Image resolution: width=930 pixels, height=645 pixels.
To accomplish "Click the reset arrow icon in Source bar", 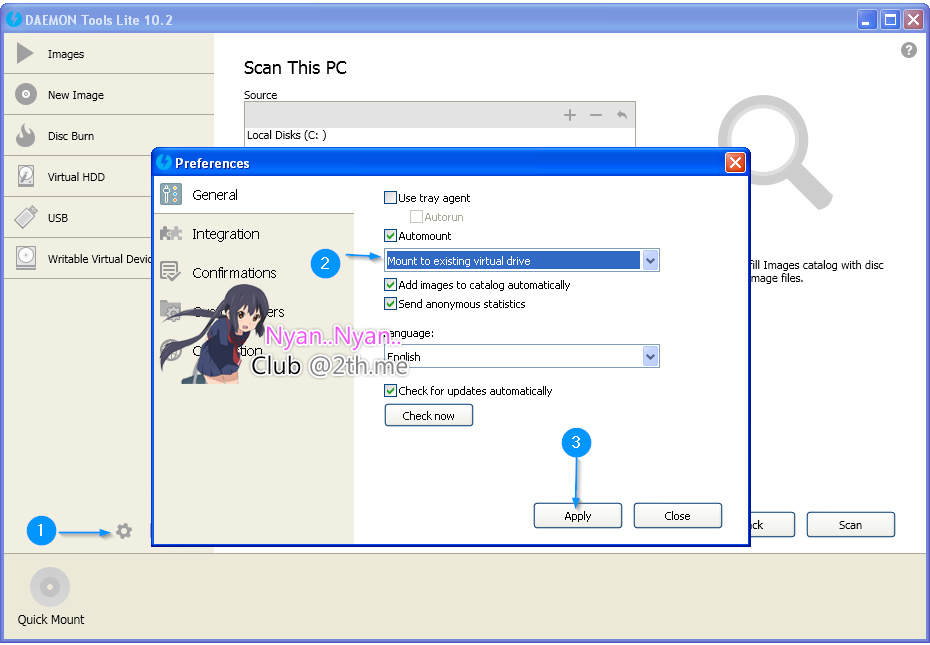I will [x=622, y=115].
